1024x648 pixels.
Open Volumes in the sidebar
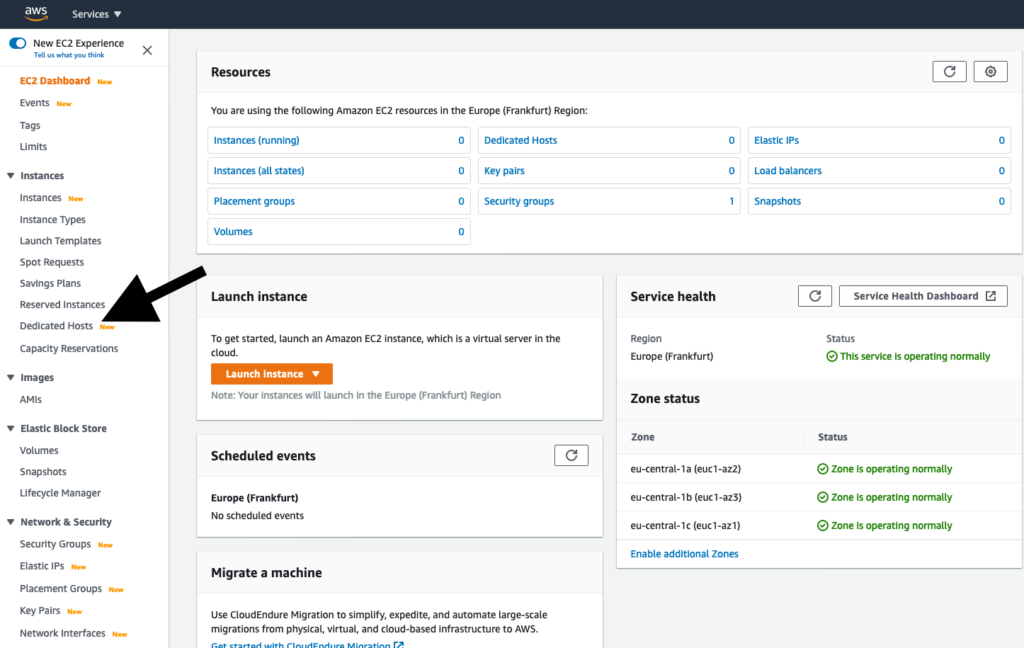coord(39,451)
